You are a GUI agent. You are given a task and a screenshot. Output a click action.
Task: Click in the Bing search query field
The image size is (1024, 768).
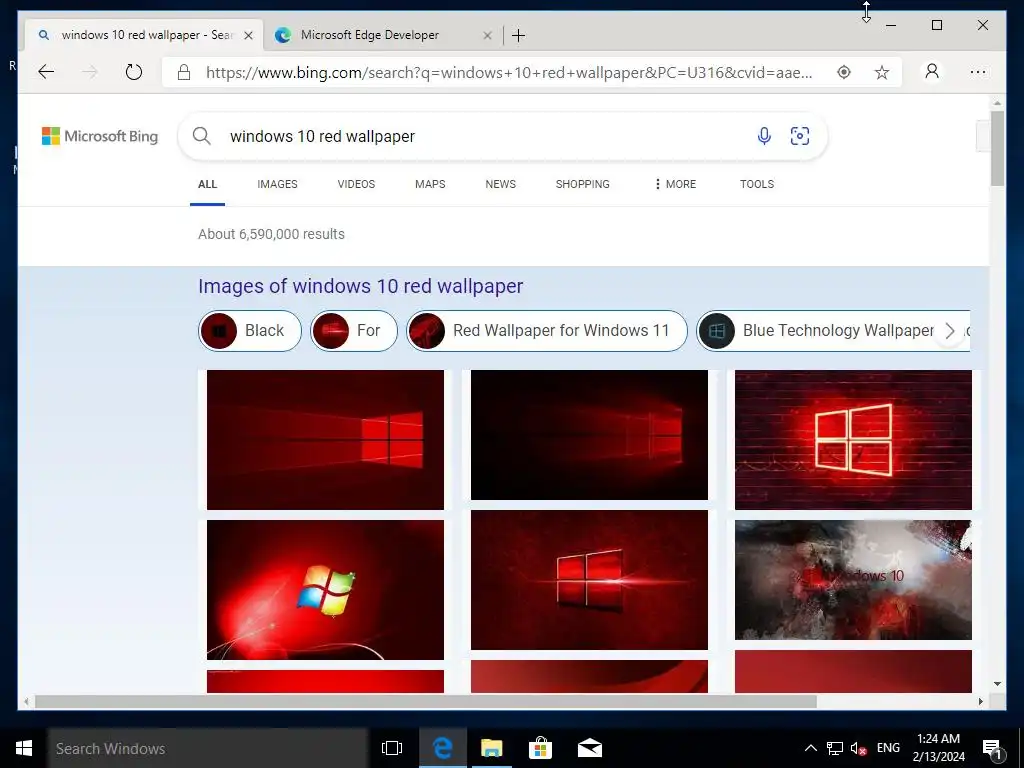click(483, 136)
